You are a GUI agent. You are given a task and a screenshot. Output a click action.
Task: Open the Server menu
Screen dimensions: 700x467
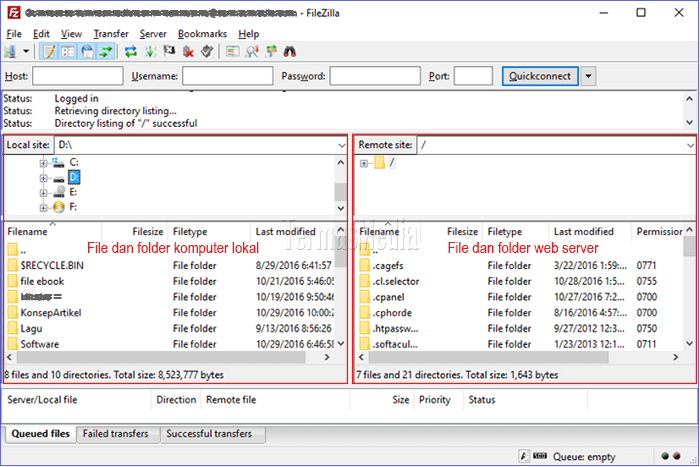point(153,34)
